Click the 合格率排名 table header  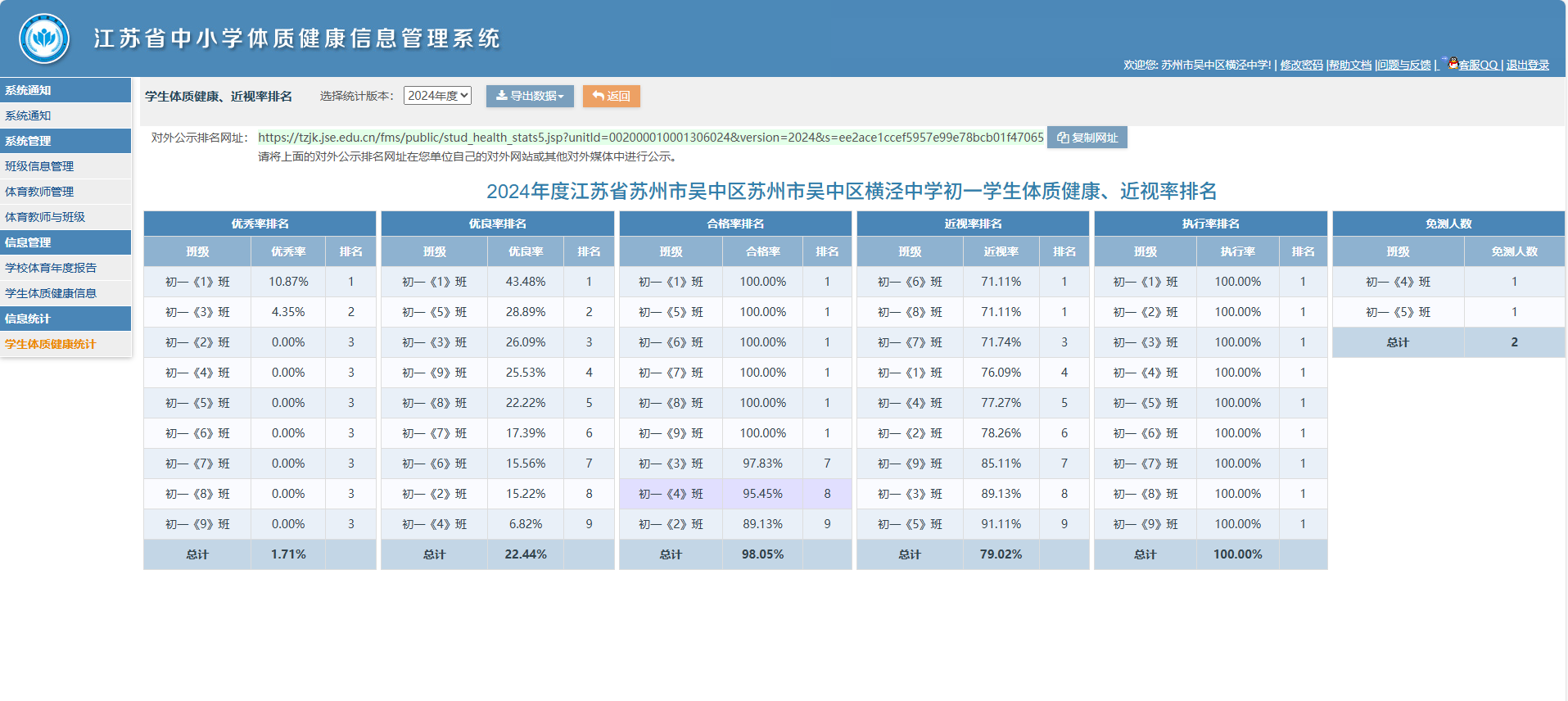click(735, 224)
